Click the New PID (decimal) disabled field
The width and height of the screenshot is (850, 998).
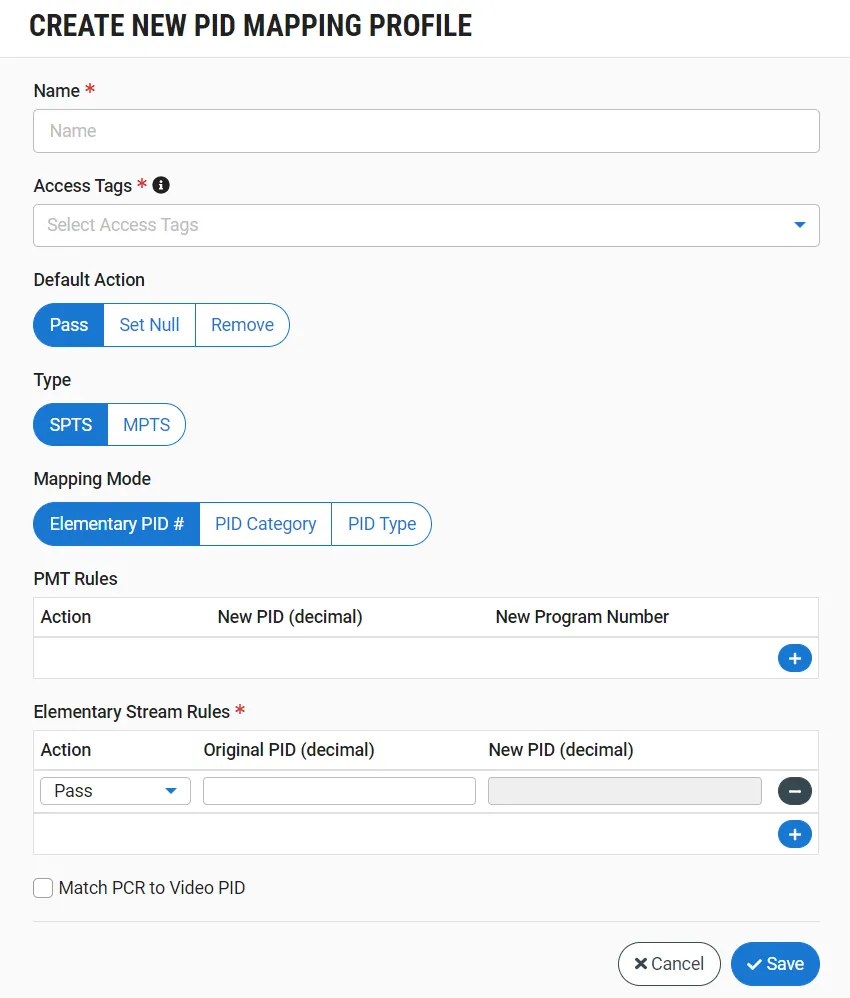tap(625, 791)
